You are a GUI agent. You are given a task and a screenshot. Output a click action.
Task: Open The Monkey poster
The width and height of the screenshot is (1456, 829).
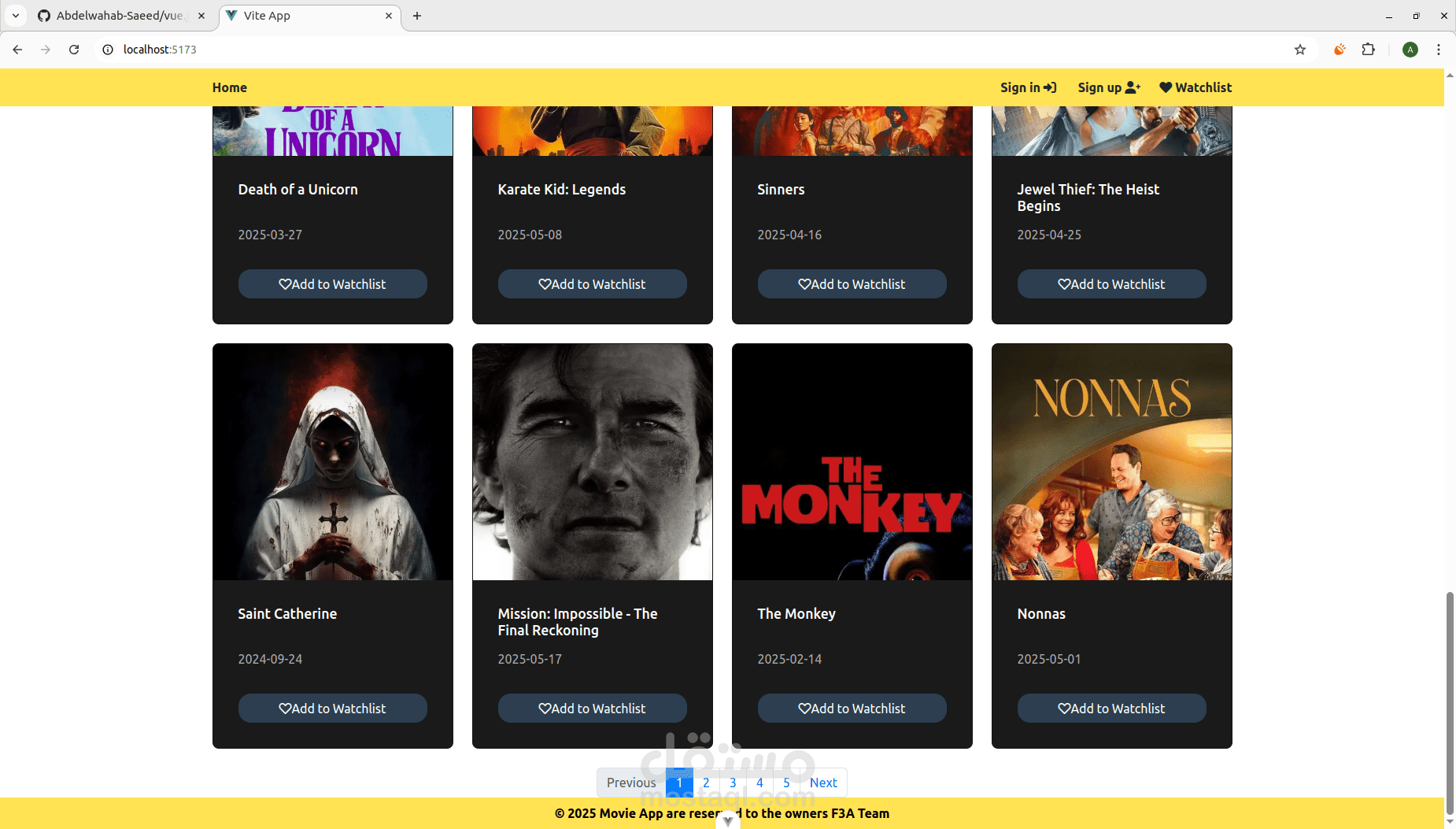tap(852, 462)
